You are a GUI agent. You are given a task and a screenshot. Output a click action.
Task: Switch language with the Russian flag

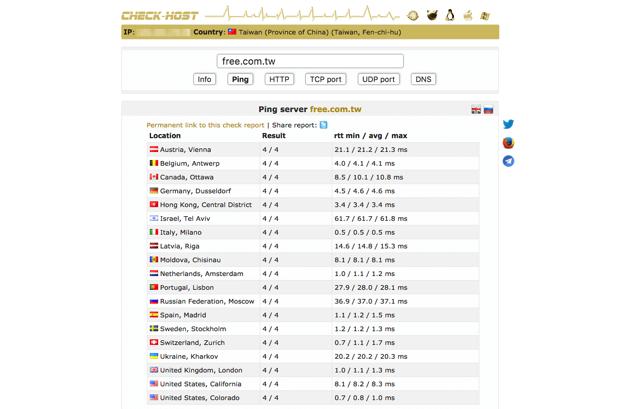[x=488, y=110]
